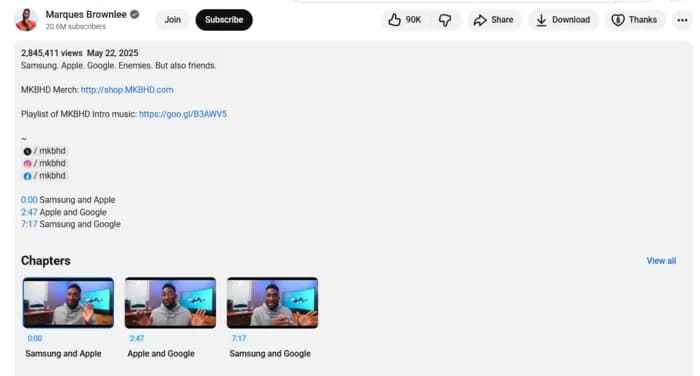Jump to 0:00 timestamp in description
Image resolution: width=700 pixels, height=376 pixels.
[29, 200]
